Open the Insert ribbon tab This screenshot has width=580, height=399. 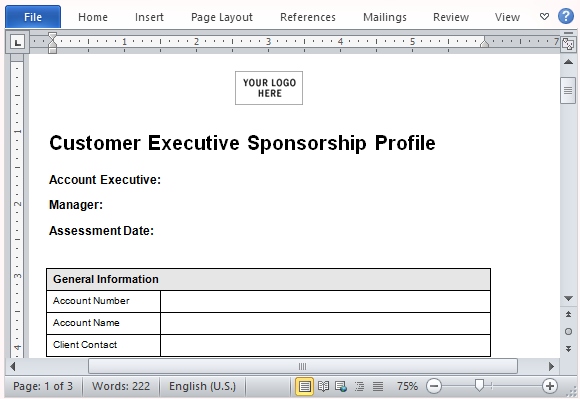[149, 17]
